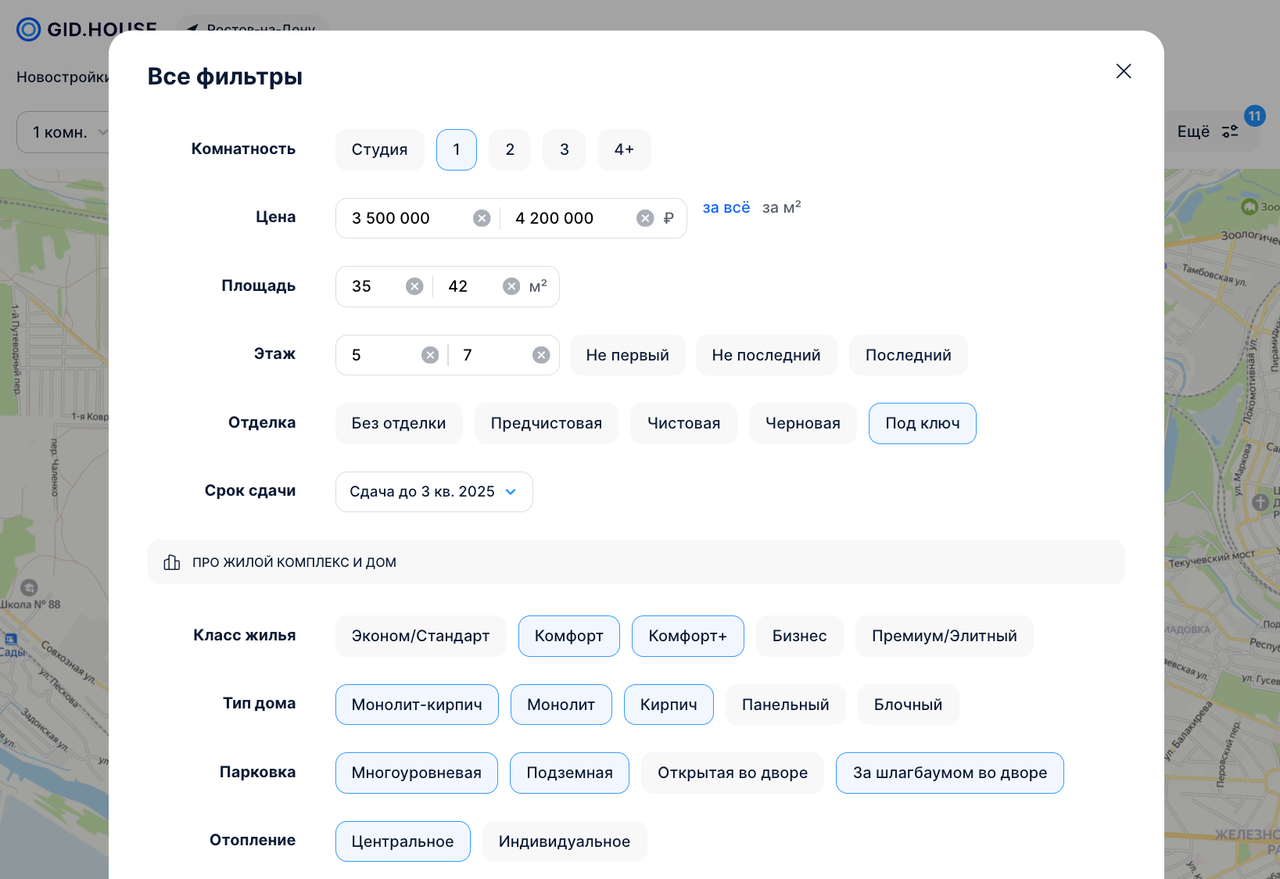Open the Новостройки menu item
The image size is (1280, 879).
62,77
